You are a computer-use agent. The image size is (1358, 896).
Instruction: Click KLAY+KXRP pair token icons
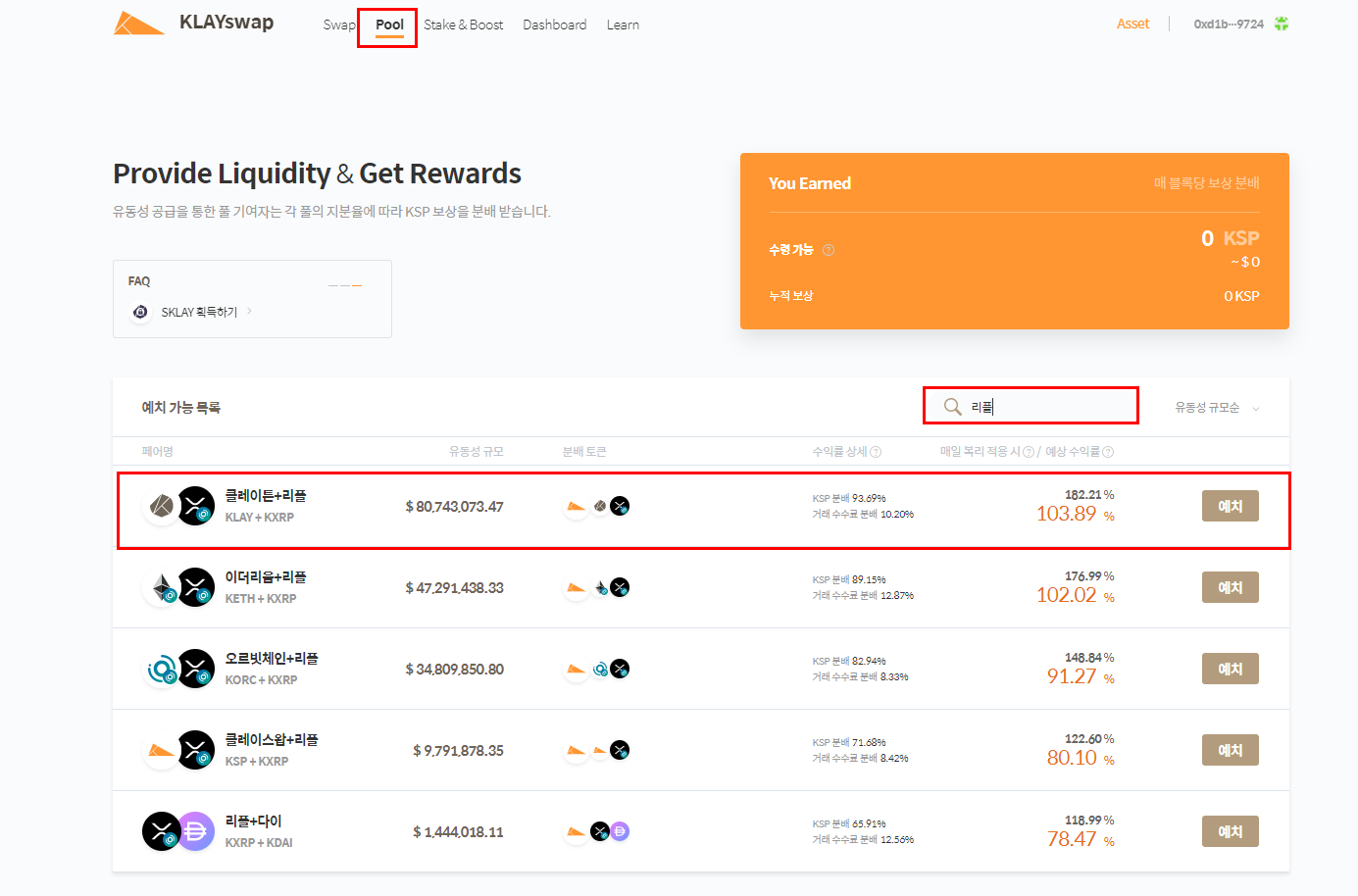coord(178,507)
